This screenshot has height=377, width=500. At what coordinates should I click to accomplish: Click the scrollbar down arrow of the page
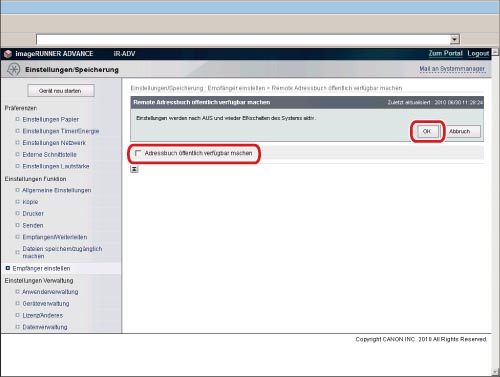click(x=495, y=372)
